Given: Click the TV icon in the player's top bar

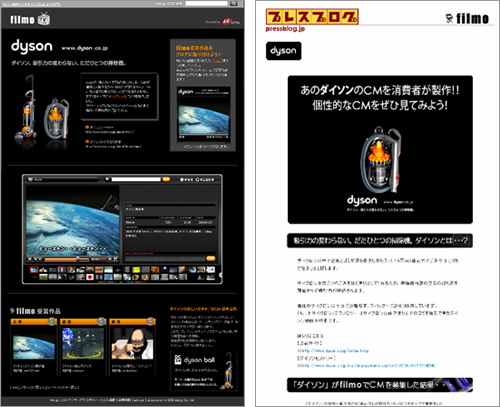Looking at the screenshot, I should 30,179.
